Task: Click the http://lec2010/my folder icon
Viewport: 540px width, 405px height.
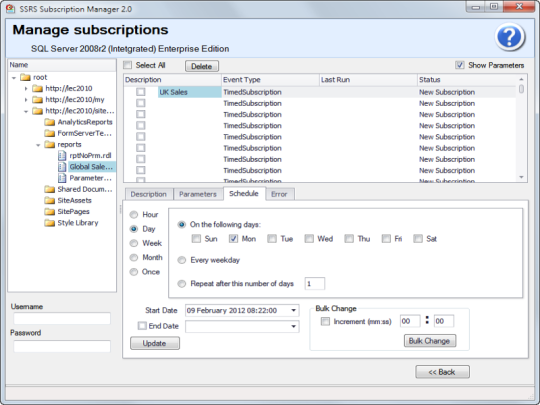Action: point(37,100)
